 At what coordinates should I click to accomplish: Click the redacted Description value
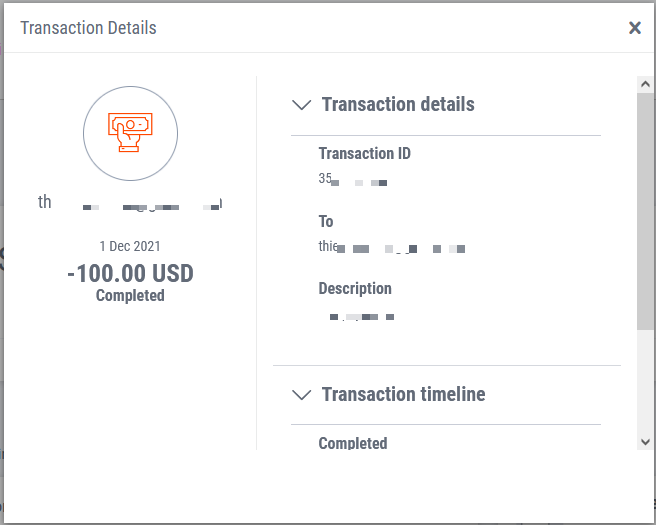[x=361, y=316]
